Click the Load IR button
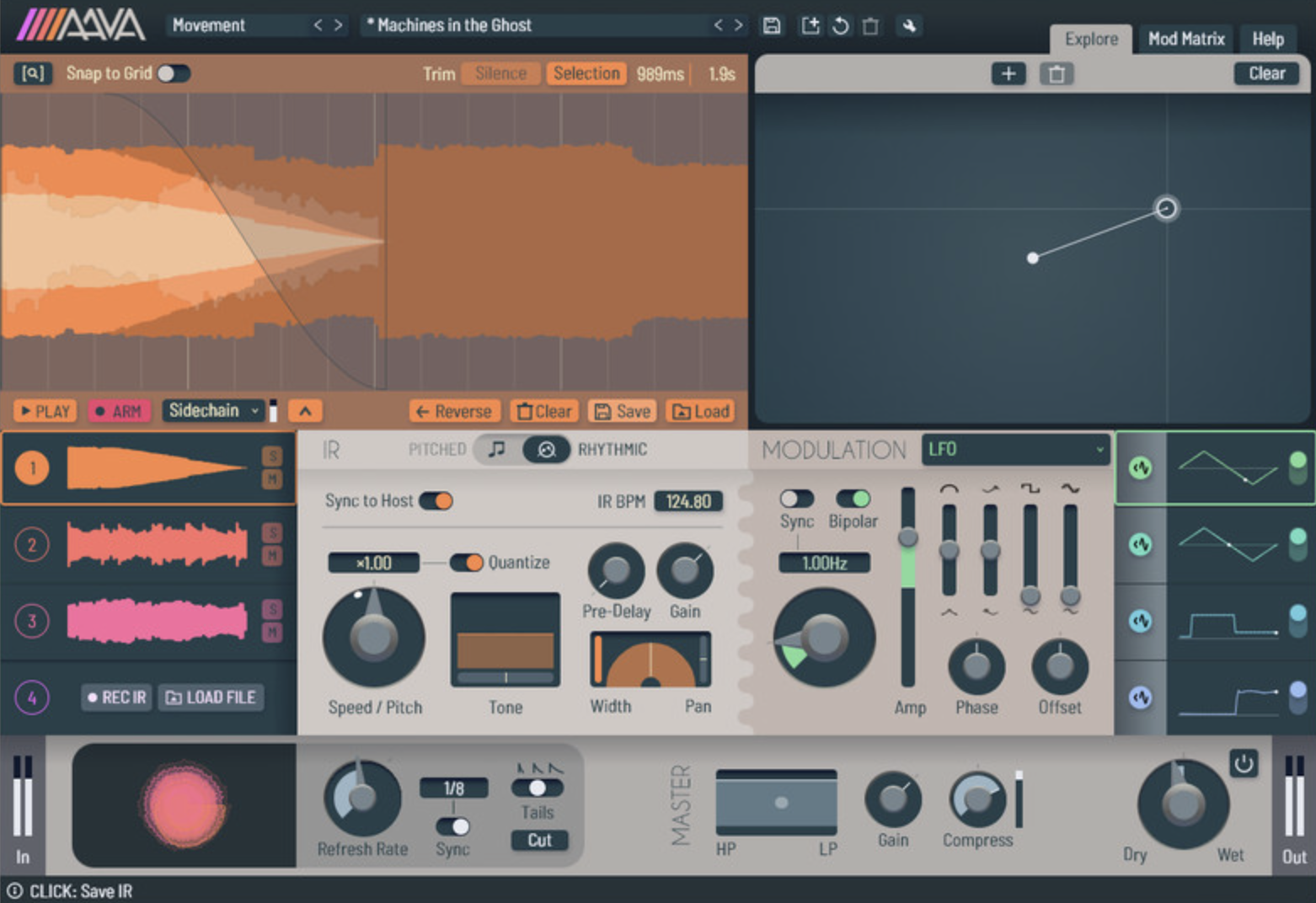The height and width of the screenshot is (903, 1316). pyautogui.click(x=700, y=411)
